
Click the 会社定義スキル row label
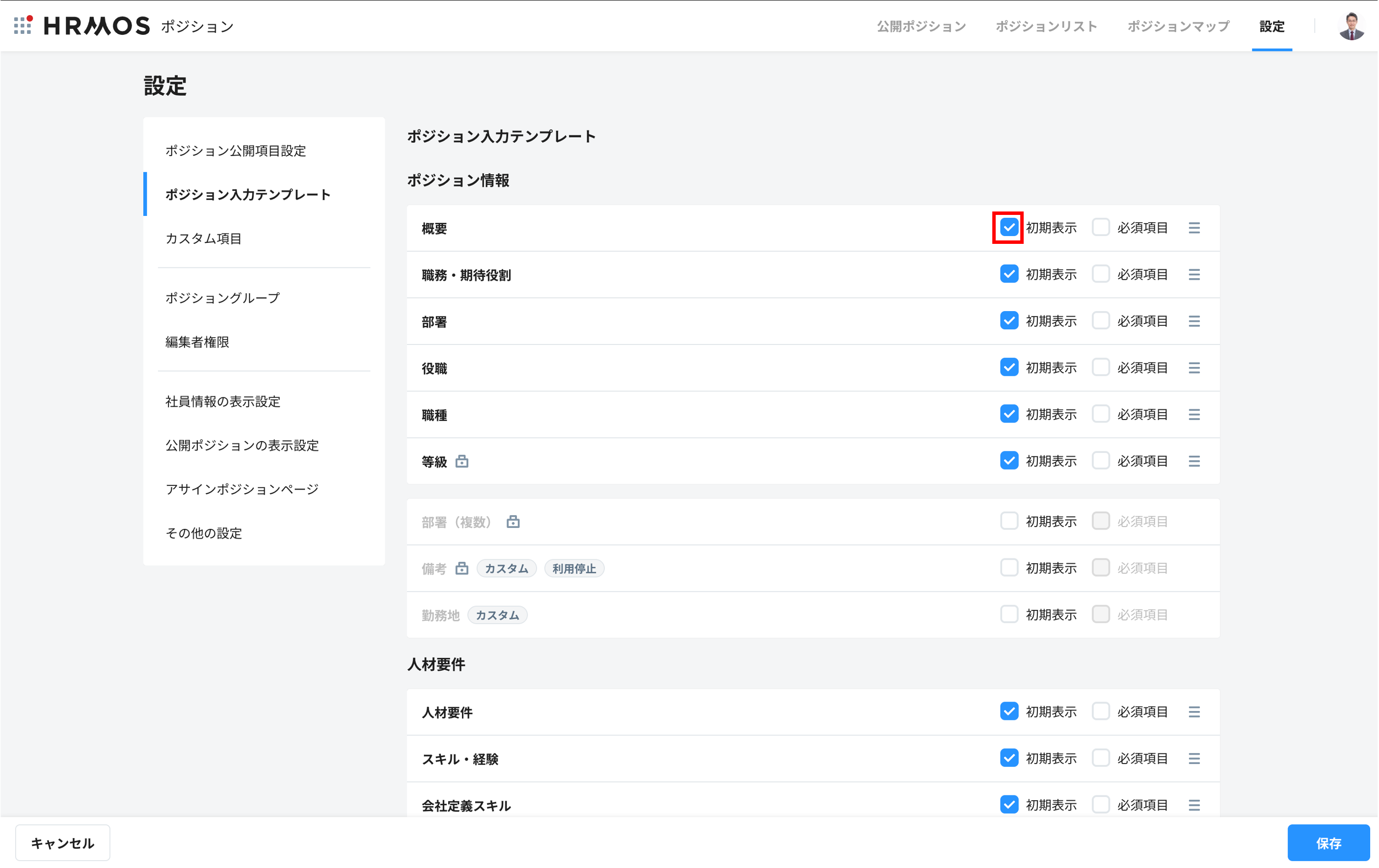pyautogui.click(x=466, y=806)
